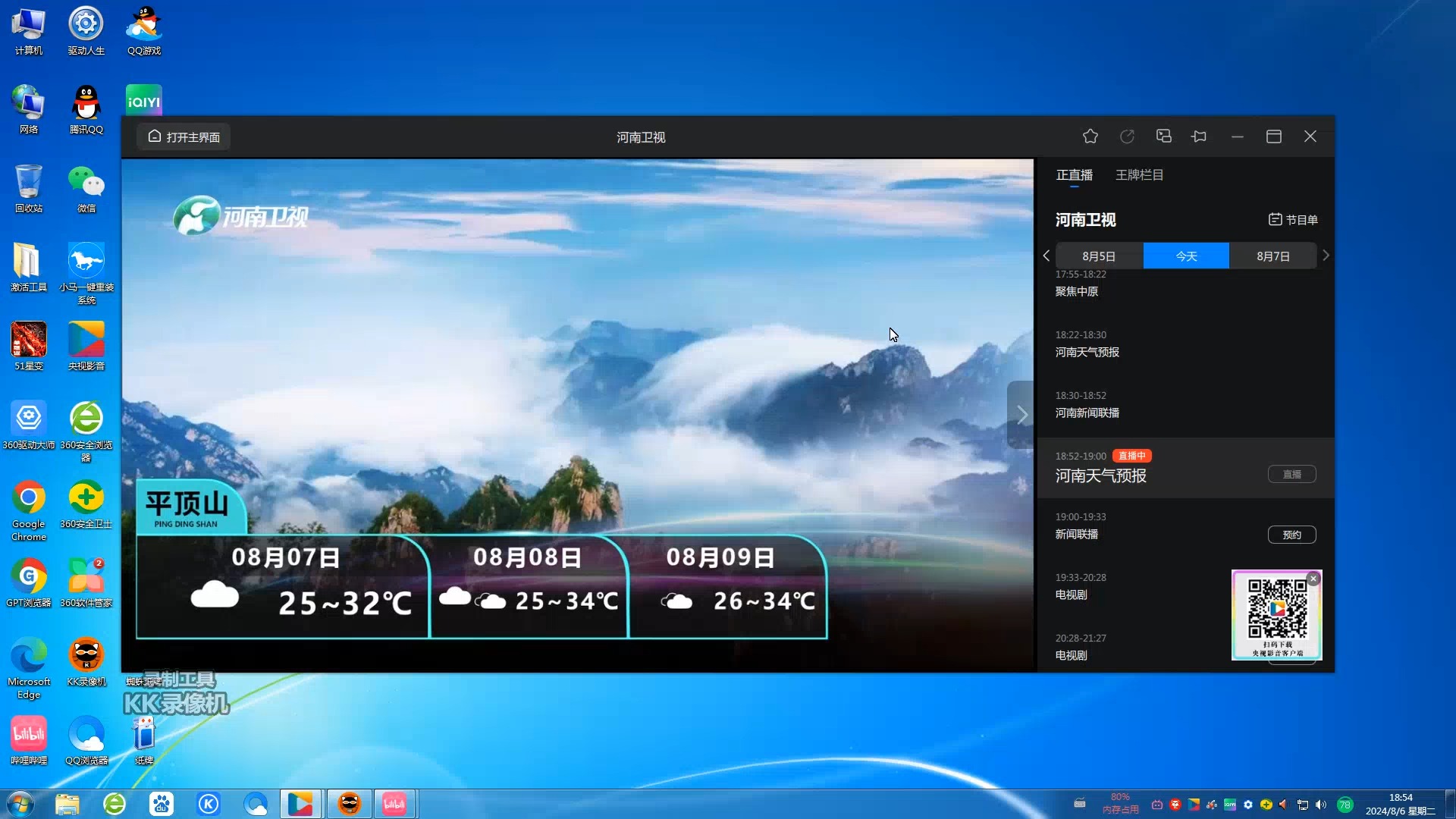Click the network tray icon
This screenshot has width=1456, height=819.
pos(1303,805)
